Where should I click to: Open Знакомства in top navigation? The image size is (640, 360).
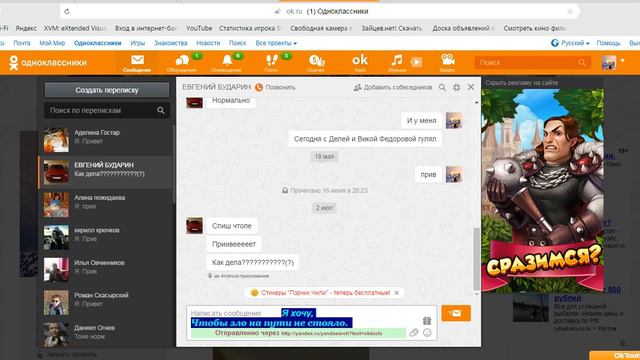171,43
